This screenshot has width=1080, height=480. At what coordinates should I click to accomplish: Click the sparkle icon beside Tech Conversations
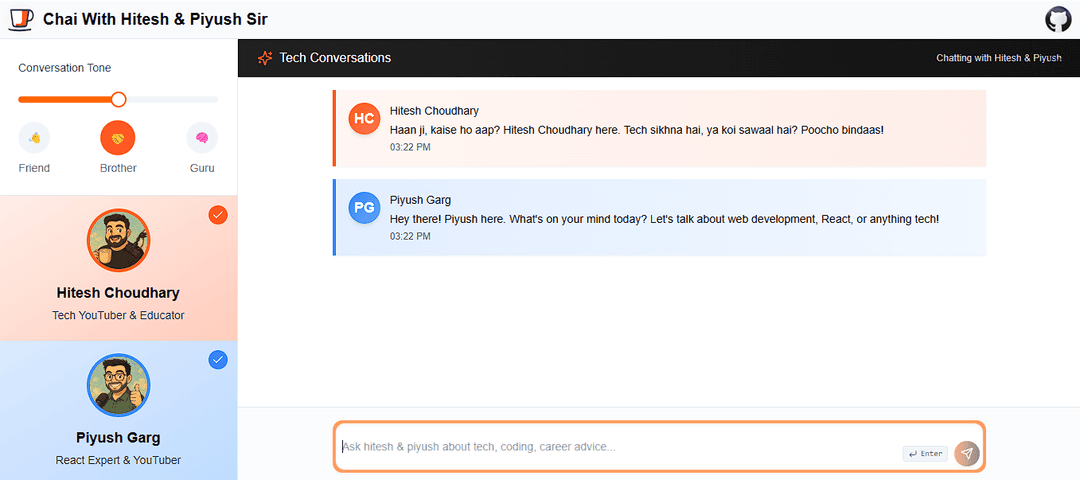(265, 58)
